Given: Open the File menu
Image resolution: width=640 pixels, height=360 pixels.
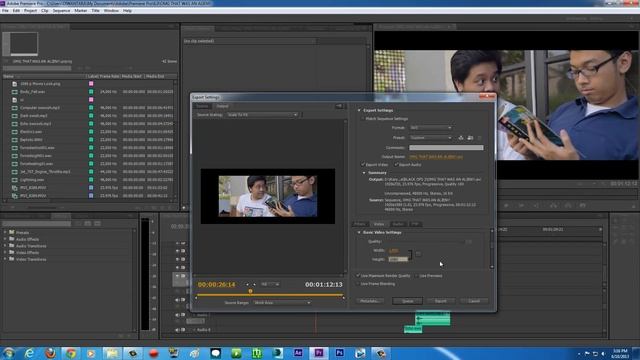Looking at the screenshot, I should pos(5,11).
